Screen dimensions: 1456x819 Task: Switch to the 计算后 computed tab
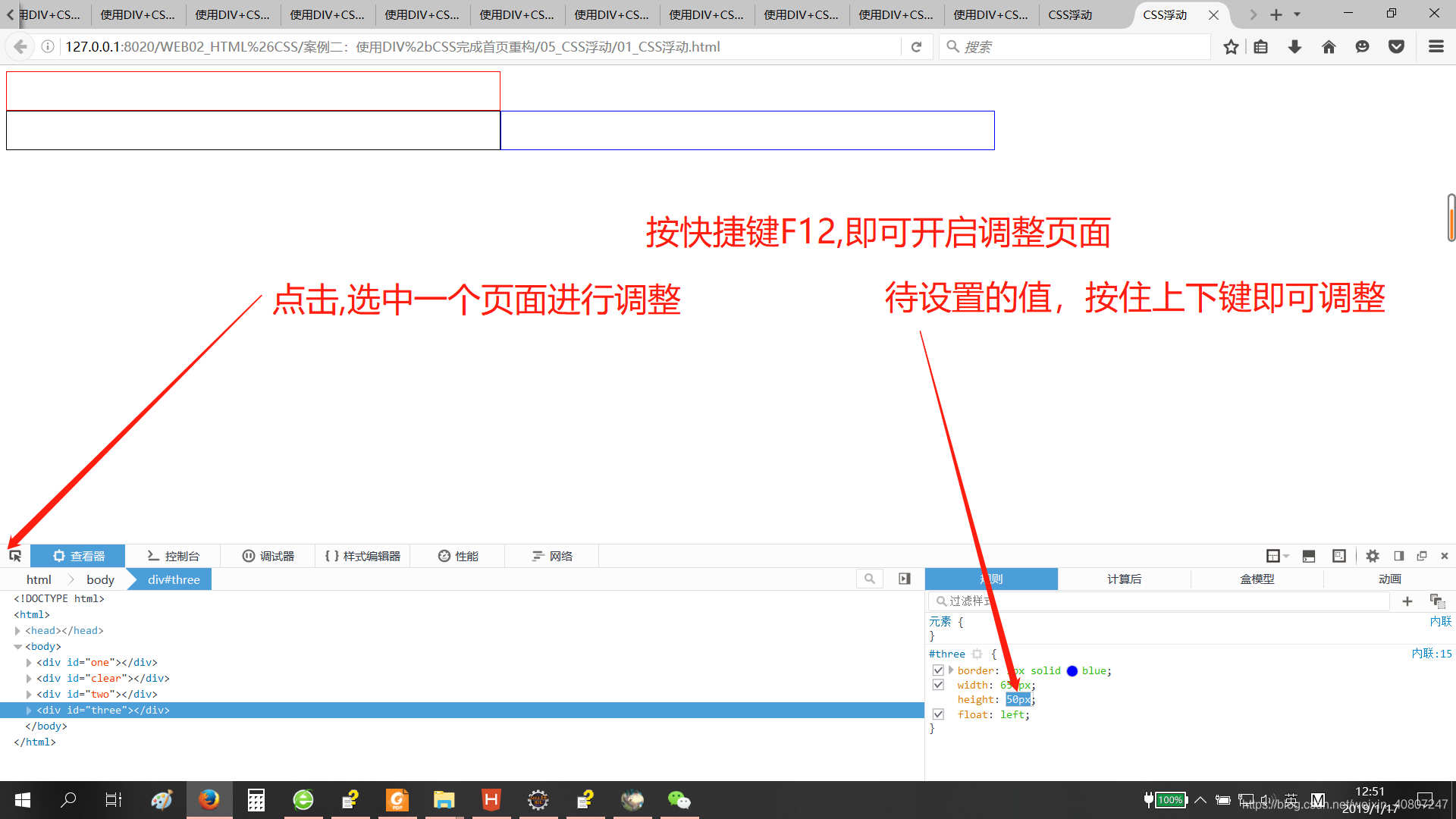(1124, 579)
